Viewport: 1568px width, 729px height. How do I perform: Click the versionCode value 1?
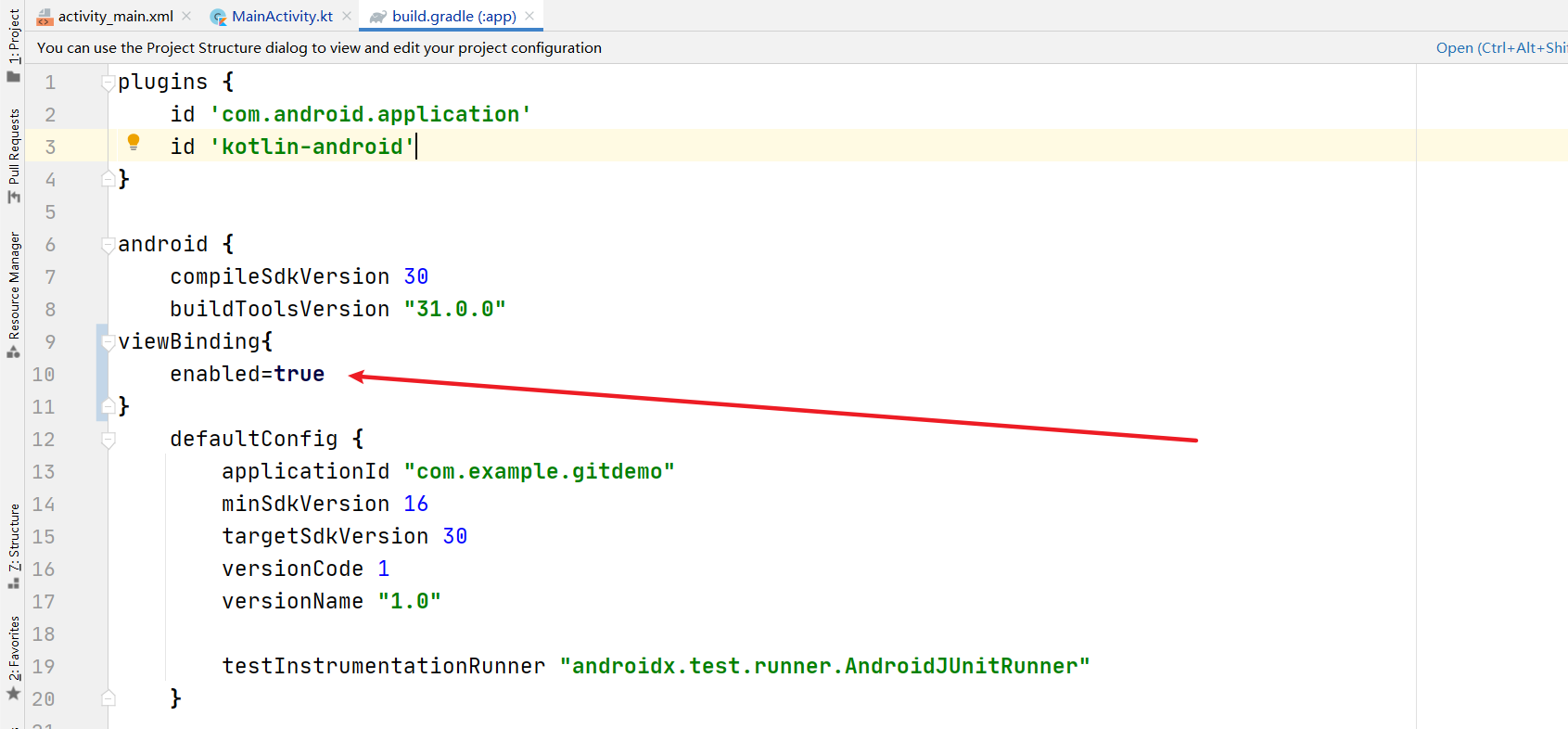point(384,569)
